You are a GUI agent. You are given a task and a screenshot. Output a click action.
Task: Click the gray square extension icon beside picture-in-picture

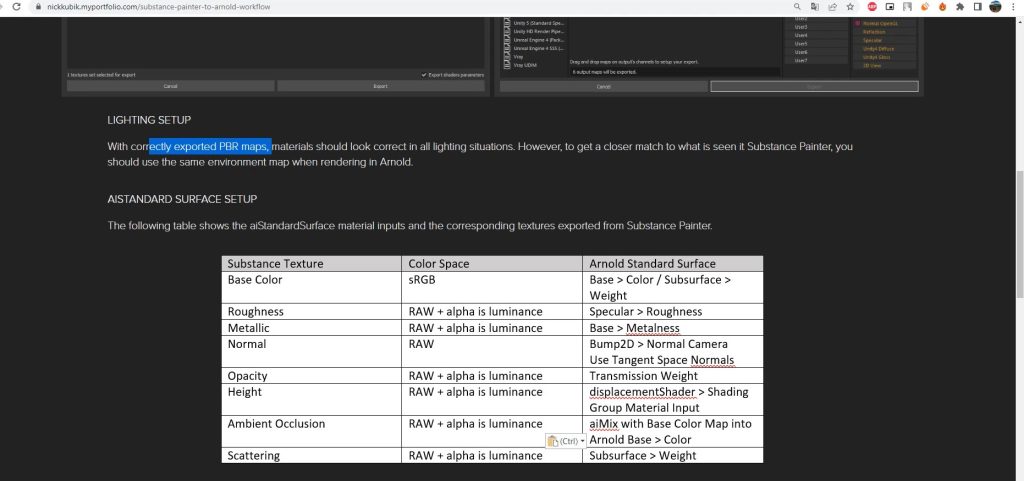907,7
